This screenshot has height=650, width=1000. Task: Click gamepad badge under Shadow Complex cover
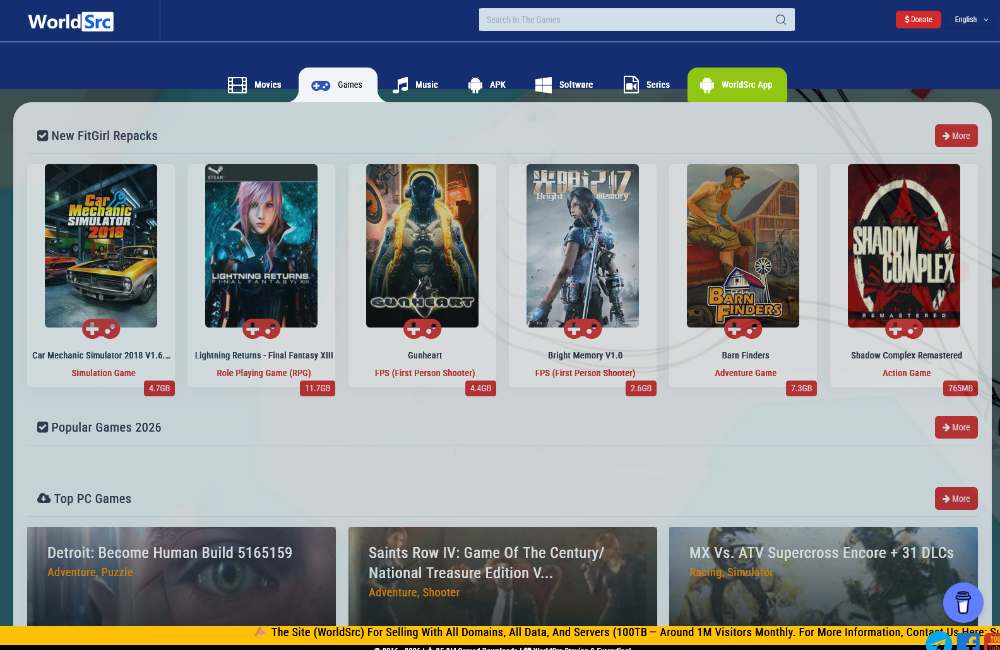tap(904, 329)
